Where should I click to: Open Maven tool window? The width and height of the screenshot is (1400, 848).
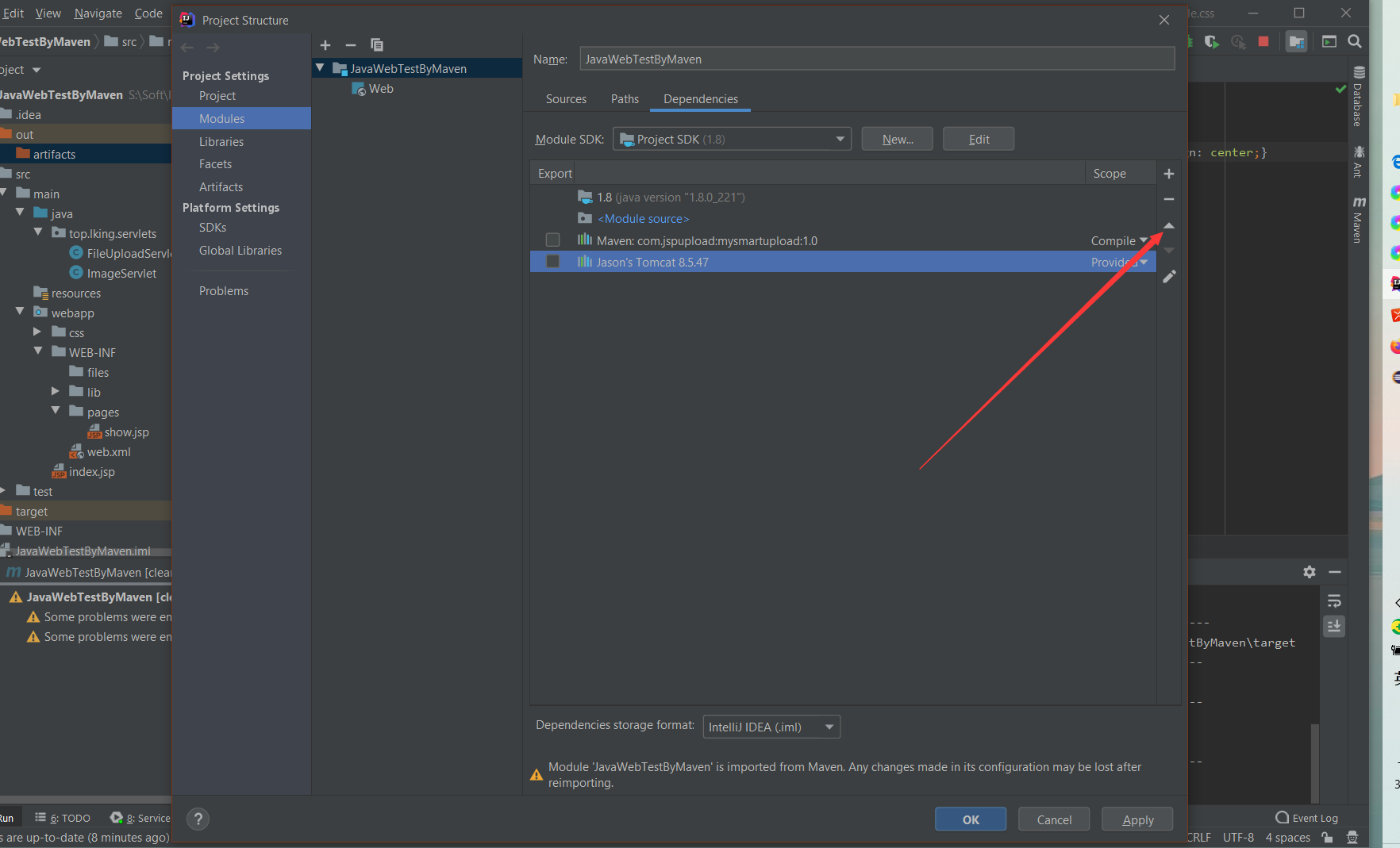pyautogui.click(x=1358, y=219)
